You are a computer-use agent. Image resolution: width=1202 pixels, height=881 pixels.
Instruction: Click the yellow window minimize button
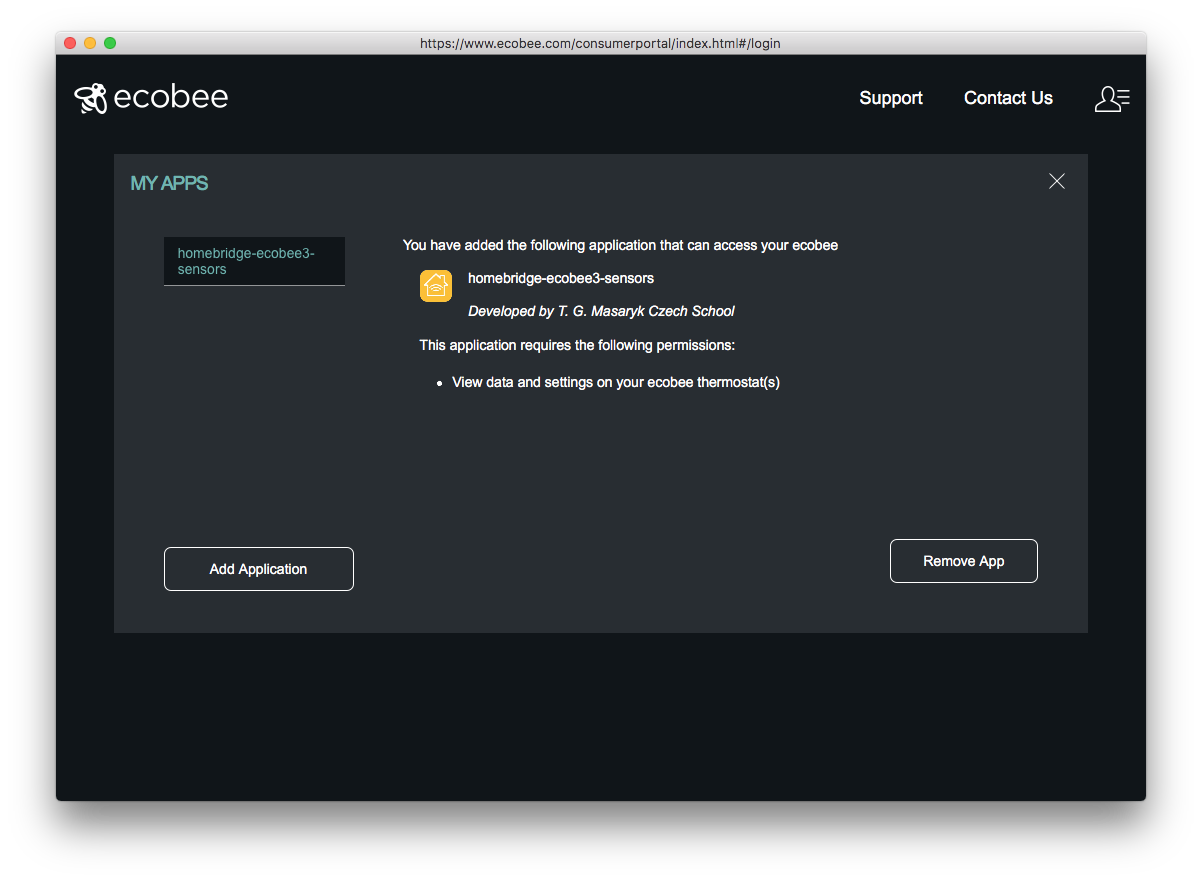90,43
